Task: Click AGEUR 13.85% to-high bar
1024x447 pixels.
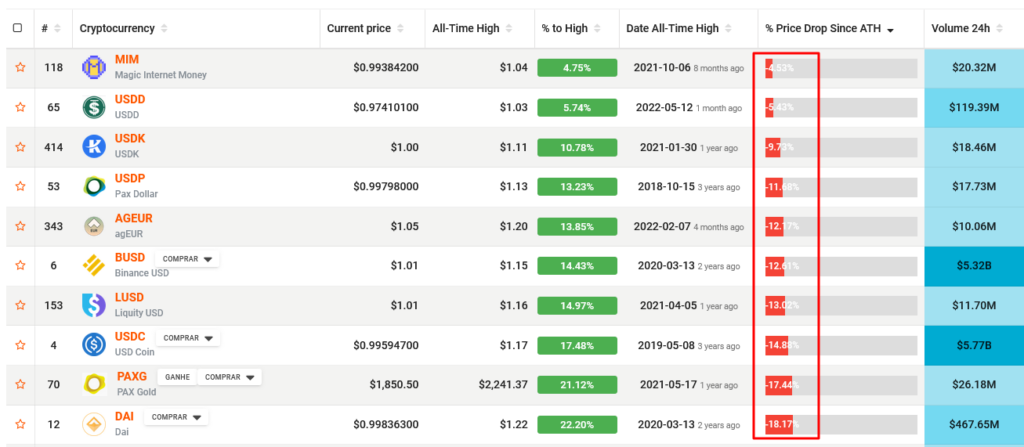Action: [x=577, y=227]
